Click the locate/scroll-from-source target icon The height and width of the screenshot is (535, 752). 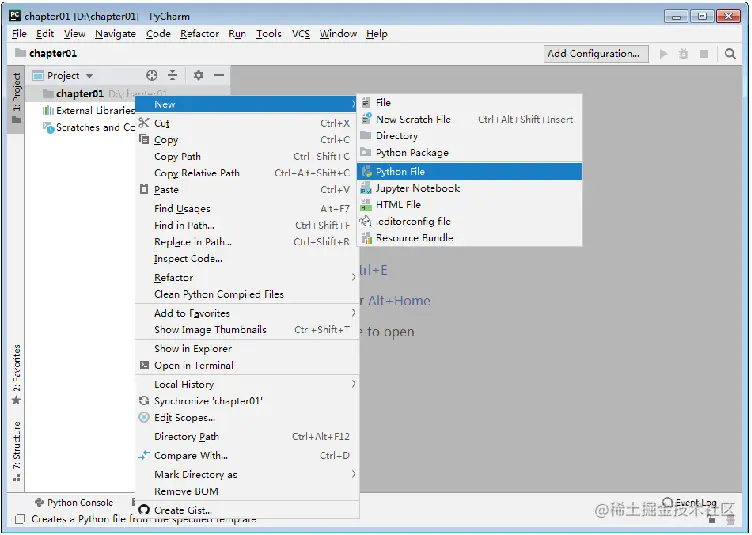(x=152, y=75)
